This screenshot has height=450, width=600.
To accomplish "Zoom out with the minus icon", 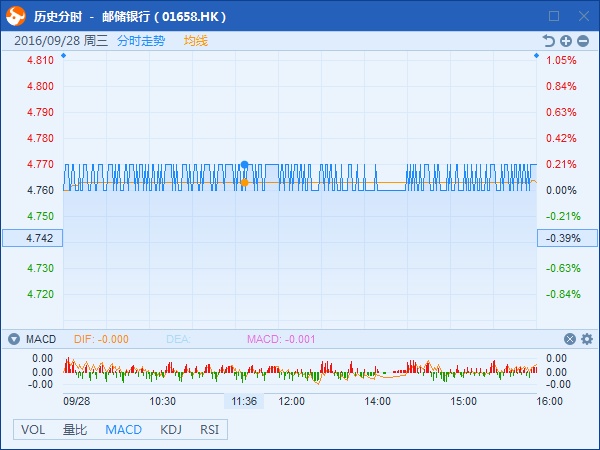I will tap(584, 41).
